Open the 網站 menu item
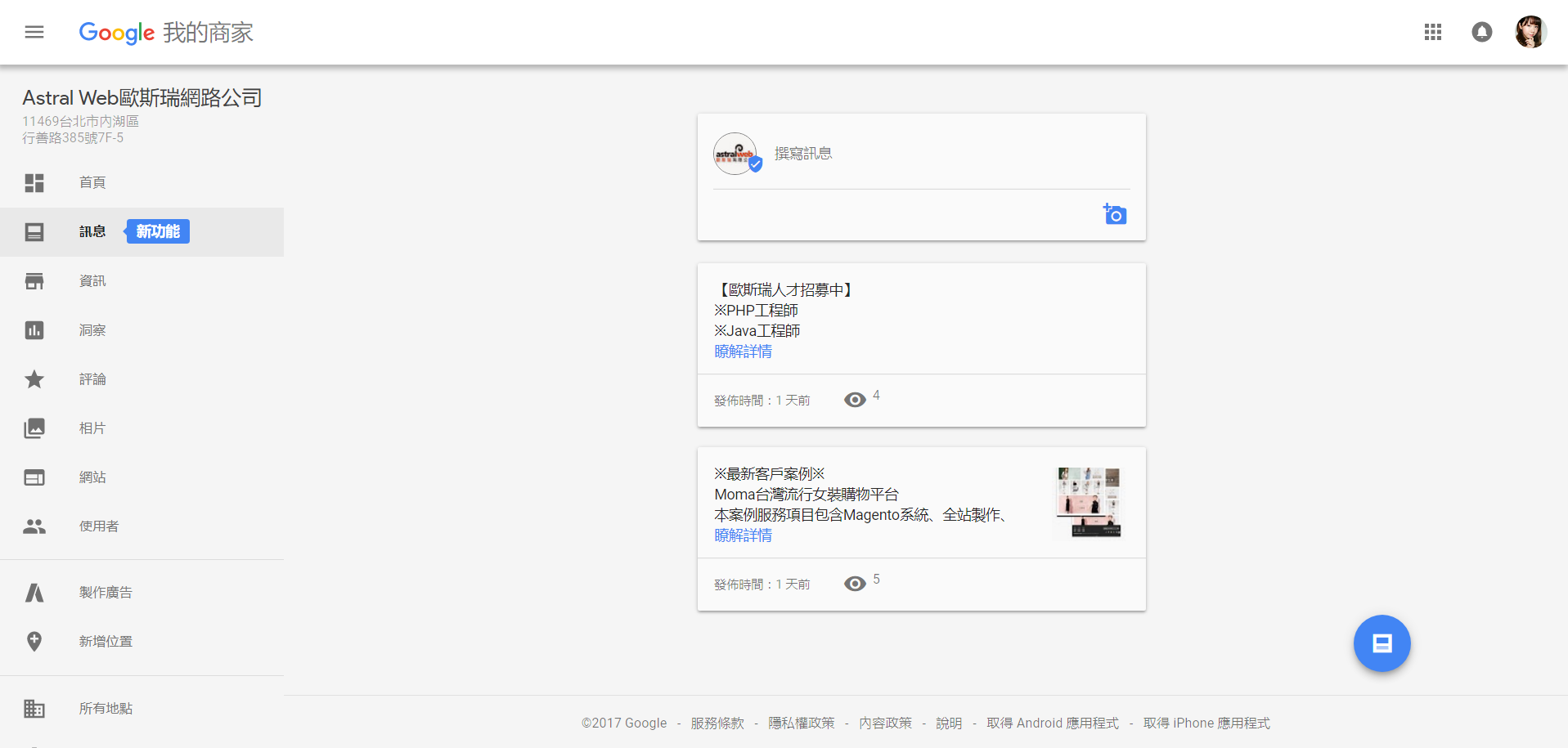Viewport: 1568px width, 748px height. tap(142, 477)
